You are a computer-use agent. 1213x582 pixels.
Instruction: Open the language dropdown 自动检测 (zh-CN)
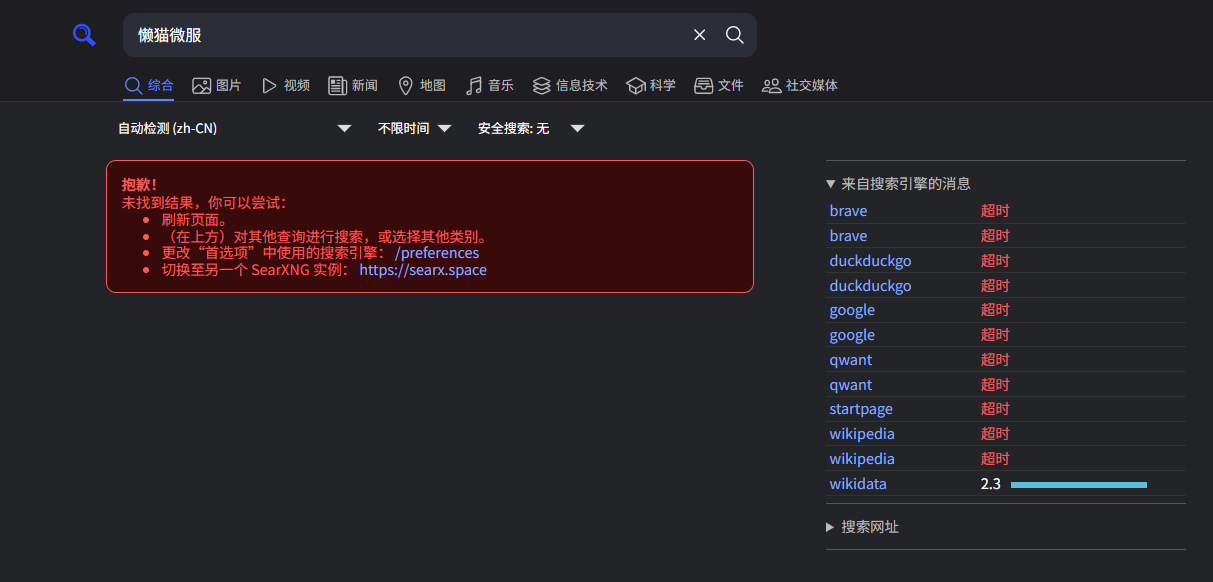[x=234, y=128]
